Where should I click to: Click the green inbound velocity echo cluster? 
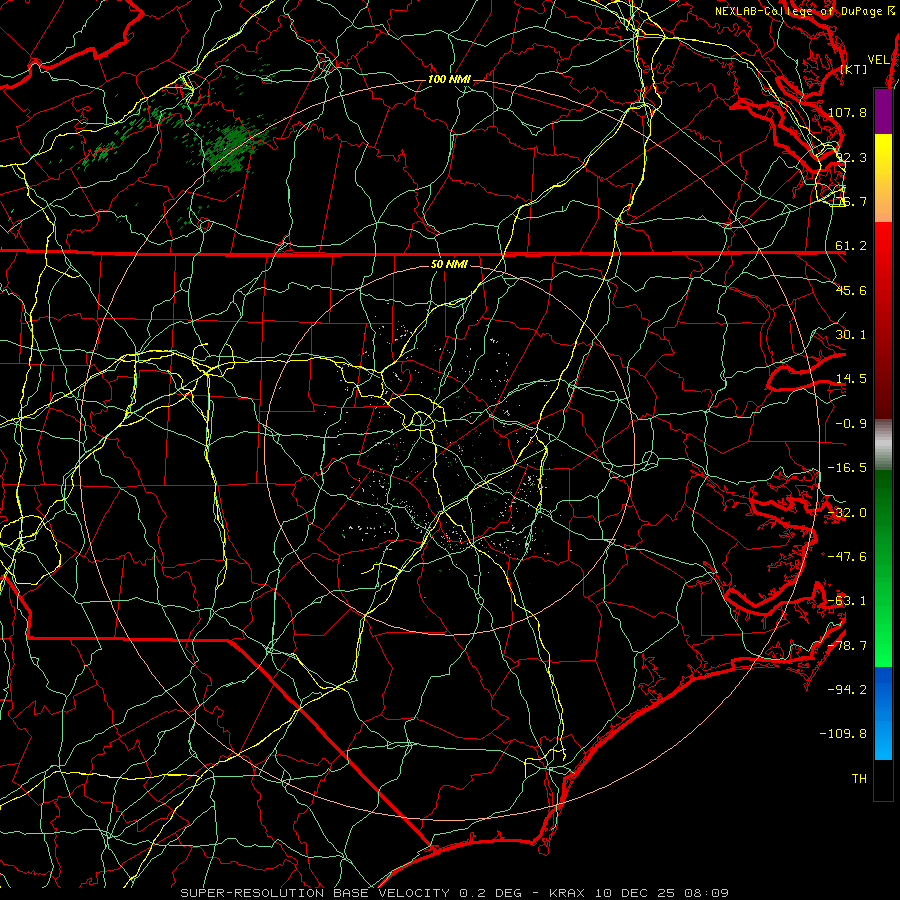click(231, 148)
